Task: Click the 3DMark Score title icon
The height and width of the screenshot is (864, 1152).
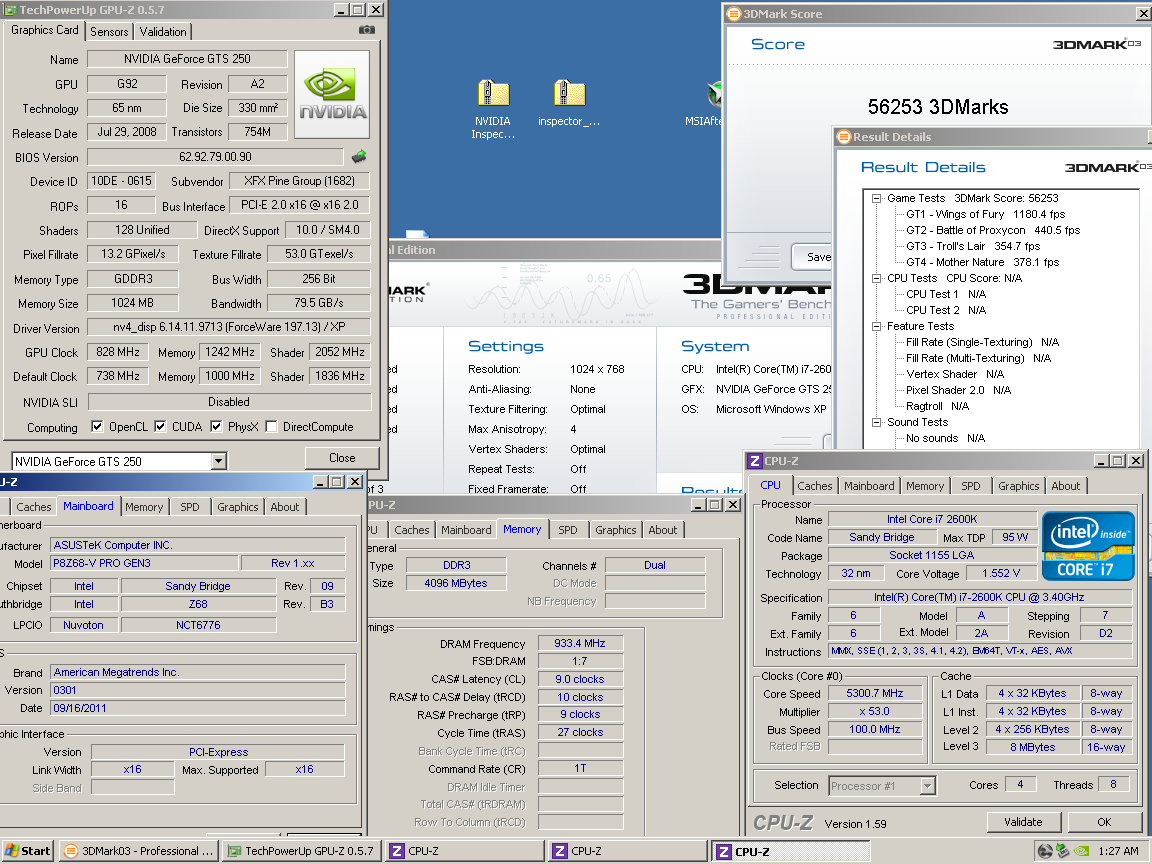Action: pyautogui.click(x=733, y=13)
